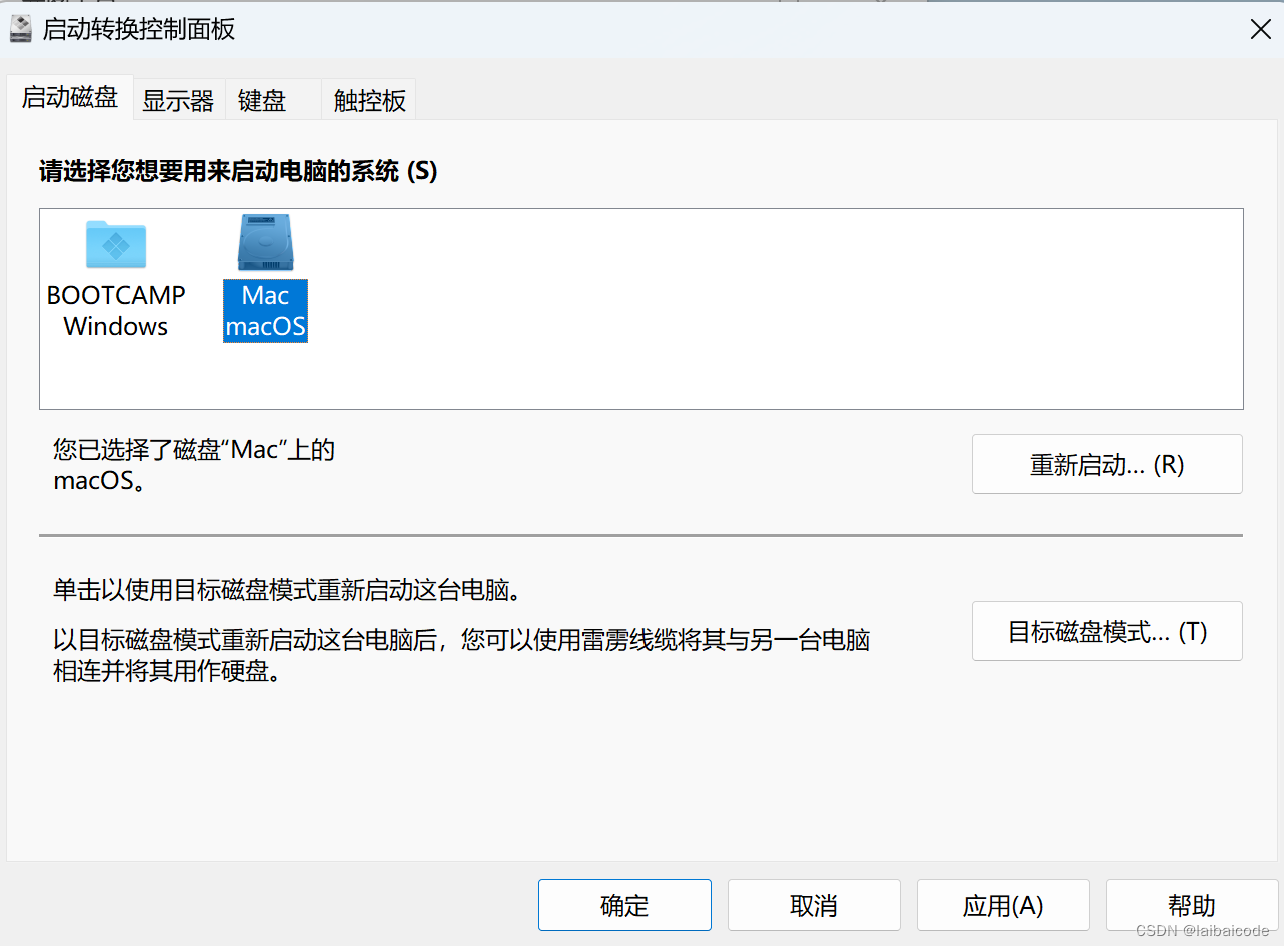Open 帮助 for this panel
Screen dimensions: 1284x946
[x=1192, y=905]
